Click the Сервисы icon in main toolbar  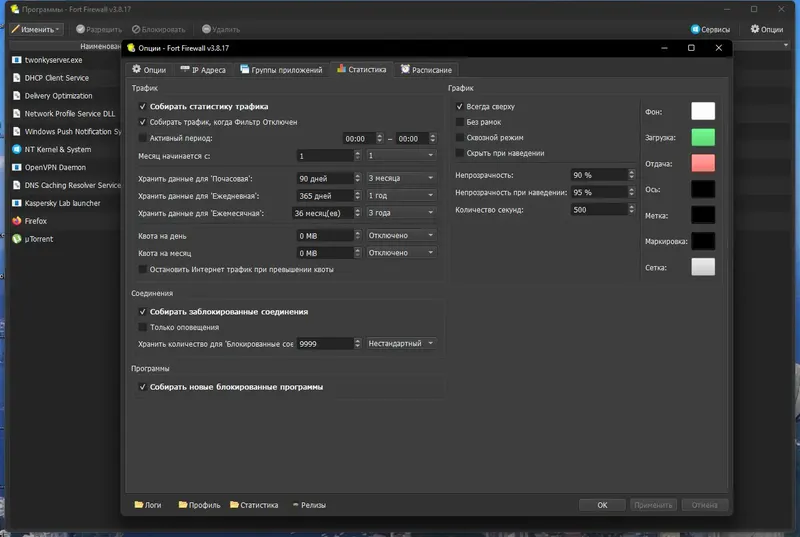(x=695, y=29)
